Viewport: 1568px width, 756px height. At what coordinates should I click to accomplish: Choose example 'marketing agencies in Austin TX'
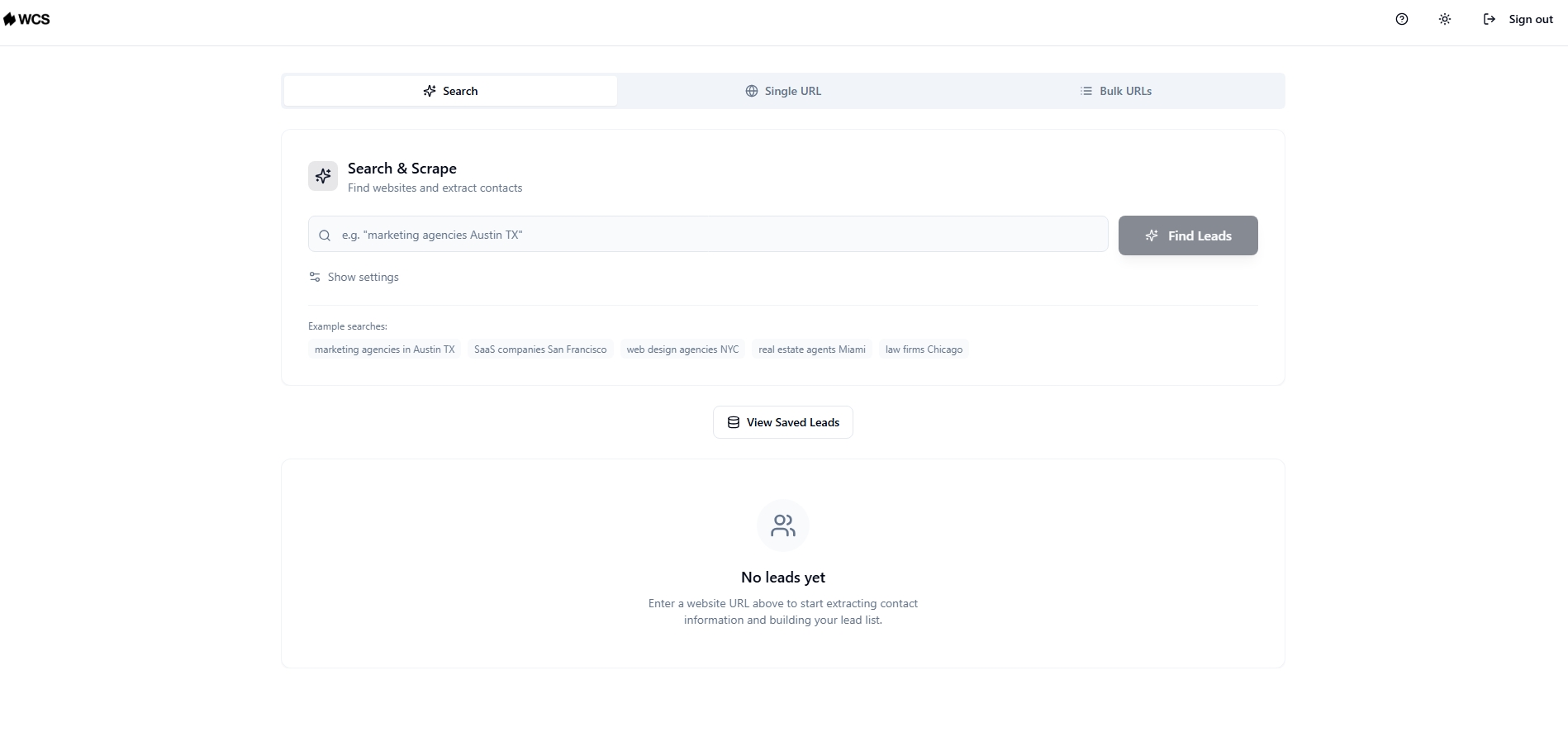384,349
